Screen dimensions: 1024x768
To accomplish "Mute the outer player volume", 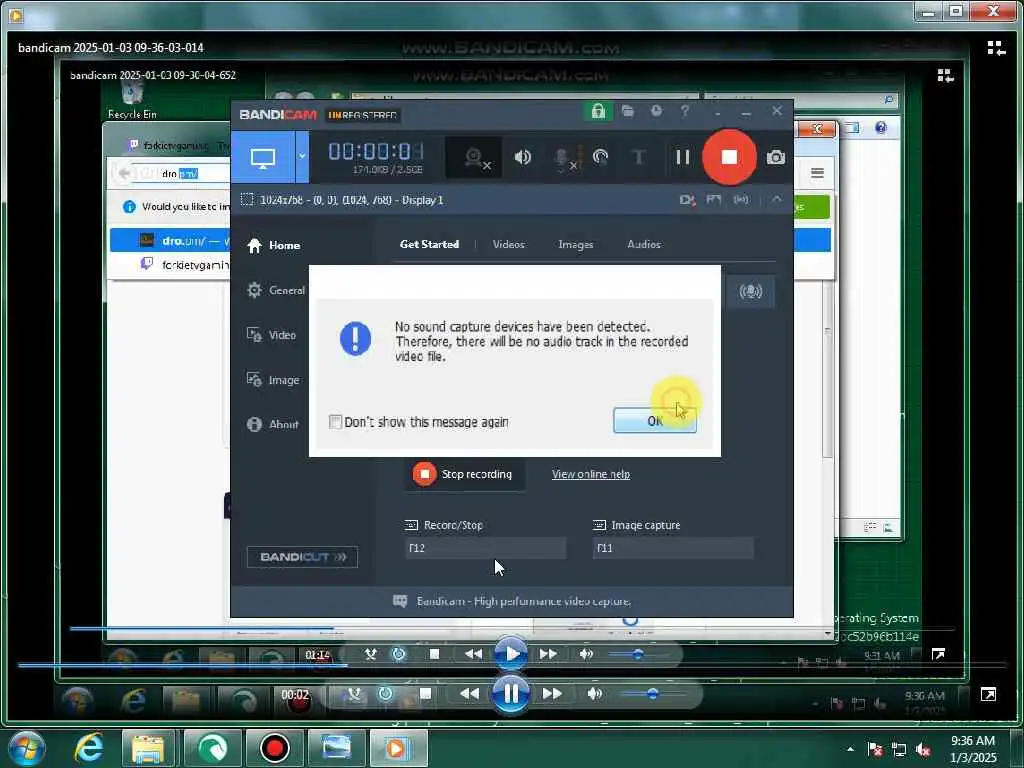I will [x=594, y=694].
